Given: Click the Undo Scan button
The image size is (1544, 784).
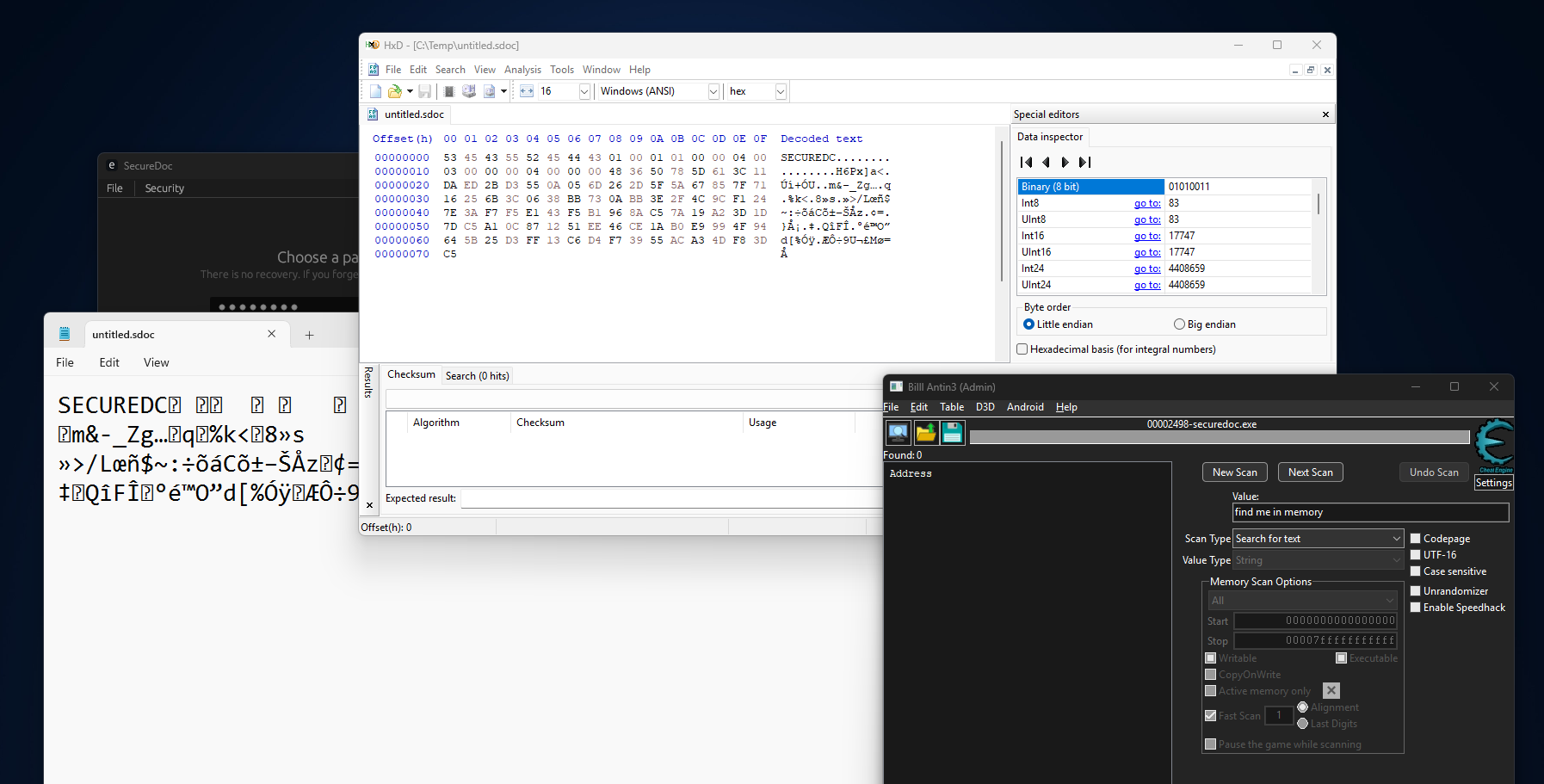Looking at the screenshot, I should point(1434,472).
